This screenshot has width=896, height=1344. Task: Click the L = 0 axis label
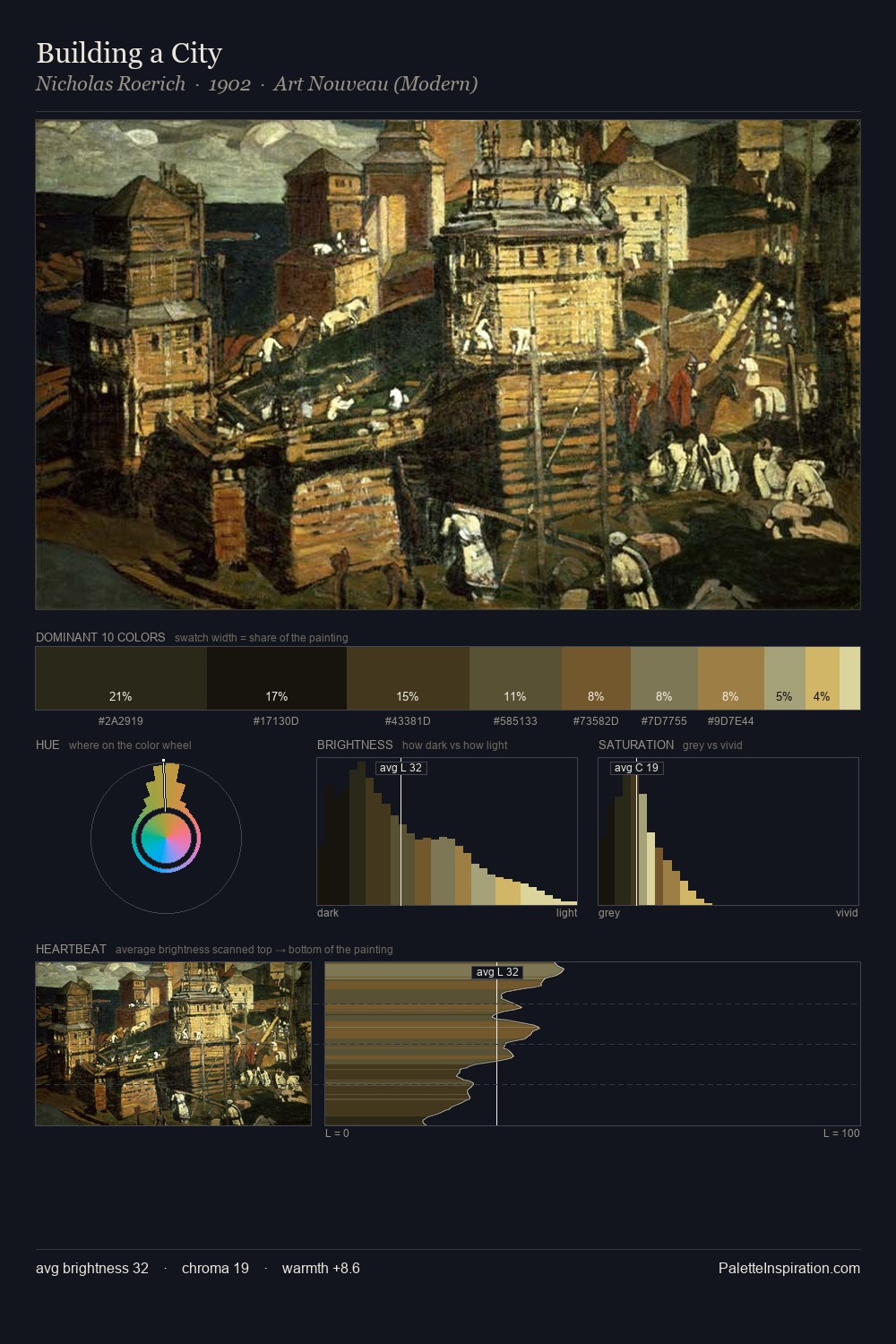pyautogui.click(x=337, y=1133)
